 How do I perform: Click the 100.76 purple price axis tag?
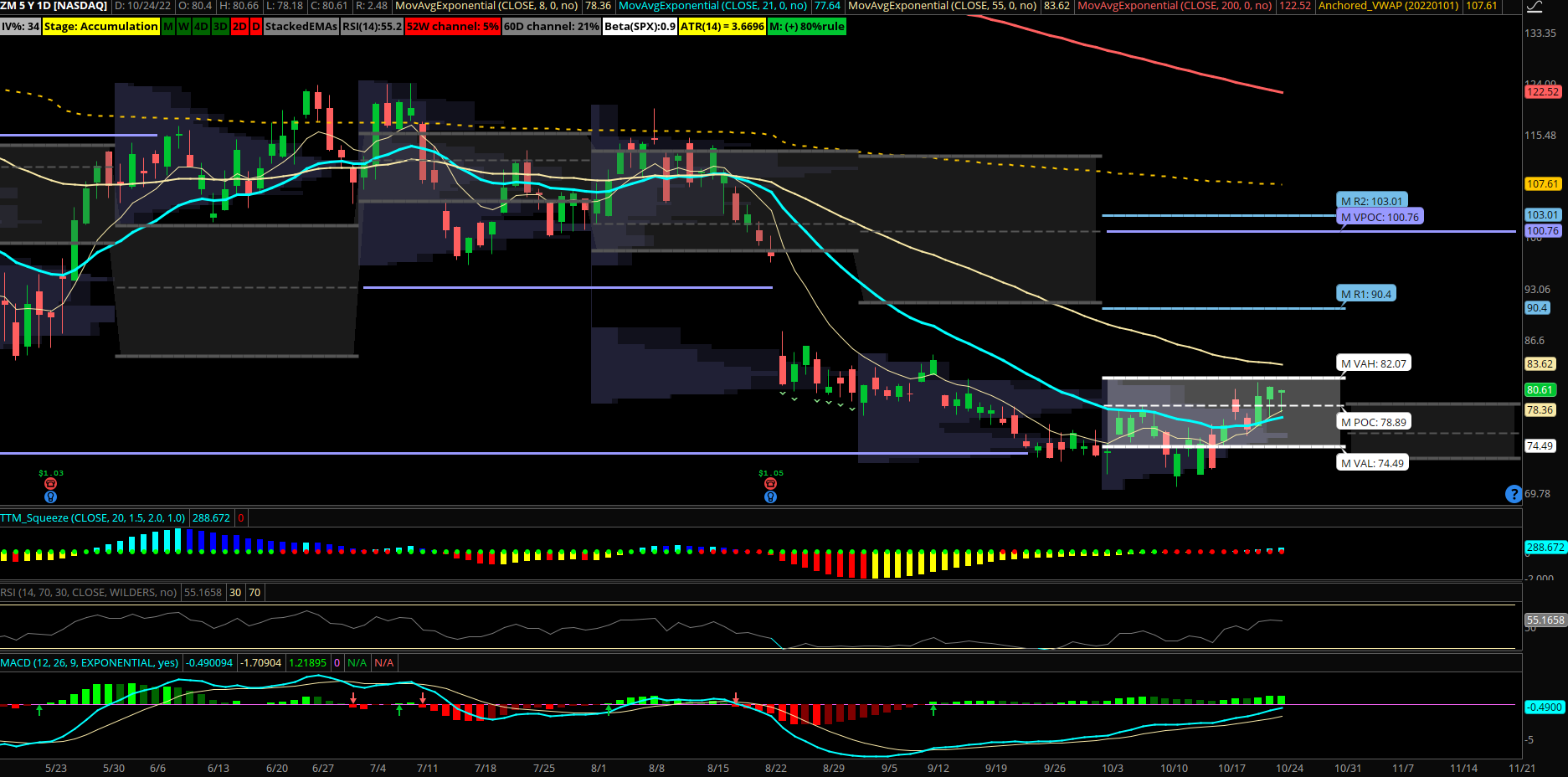1542,231
